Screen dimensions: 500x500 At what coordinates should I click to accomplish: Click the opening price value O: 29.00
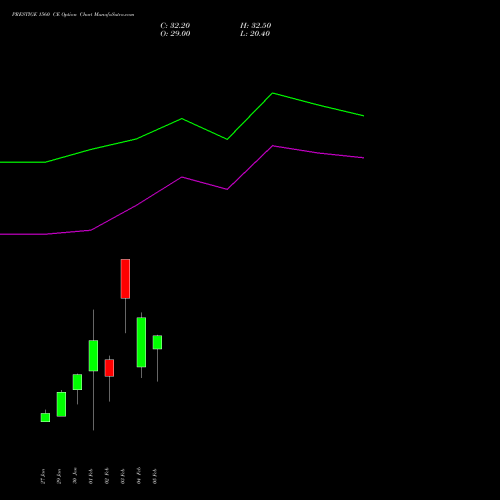click(175, 34)
